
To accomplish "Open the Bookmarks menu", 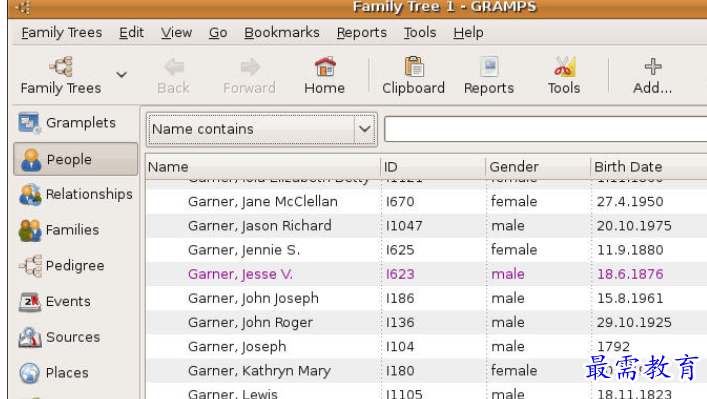I will click(x=282, y=32).
